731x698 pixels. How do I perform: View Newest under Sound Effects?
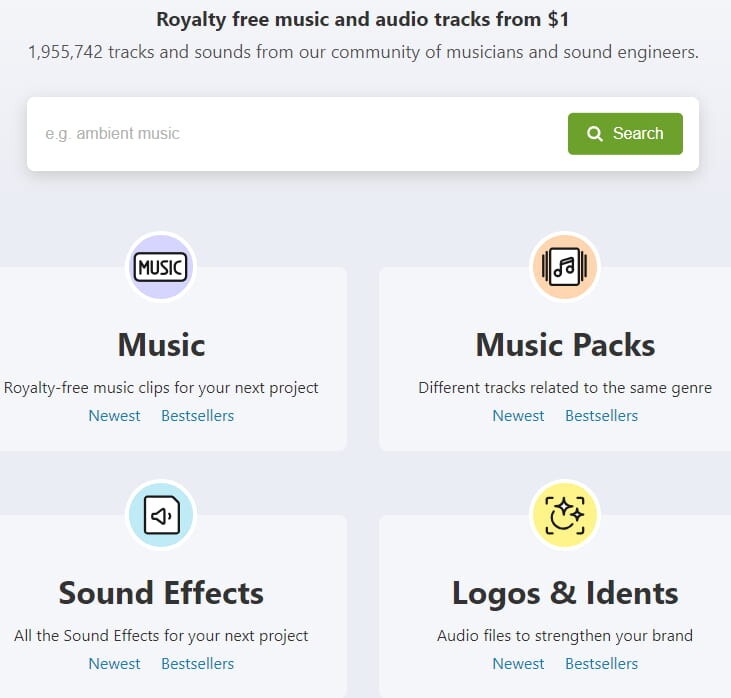(114, 664)
